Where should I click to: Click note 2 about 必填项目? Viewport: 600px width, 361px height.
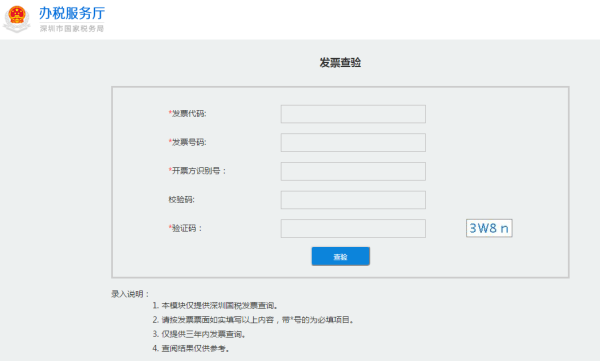tap(253, 320)
